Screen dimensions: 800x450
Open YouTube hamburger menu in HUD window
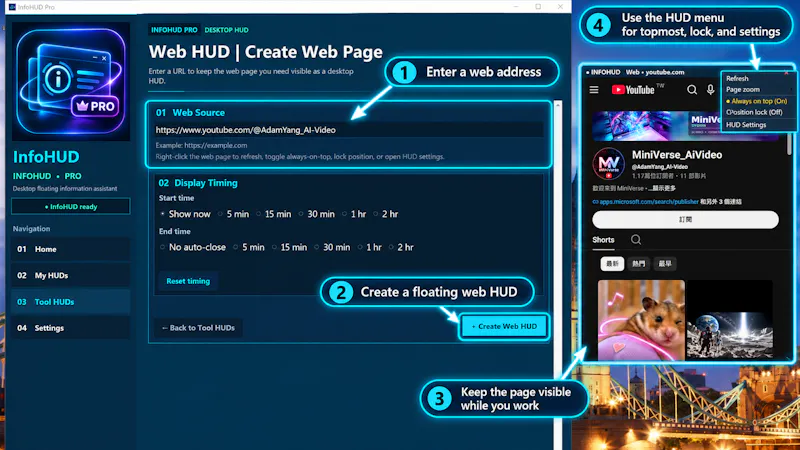coord(594,90)
